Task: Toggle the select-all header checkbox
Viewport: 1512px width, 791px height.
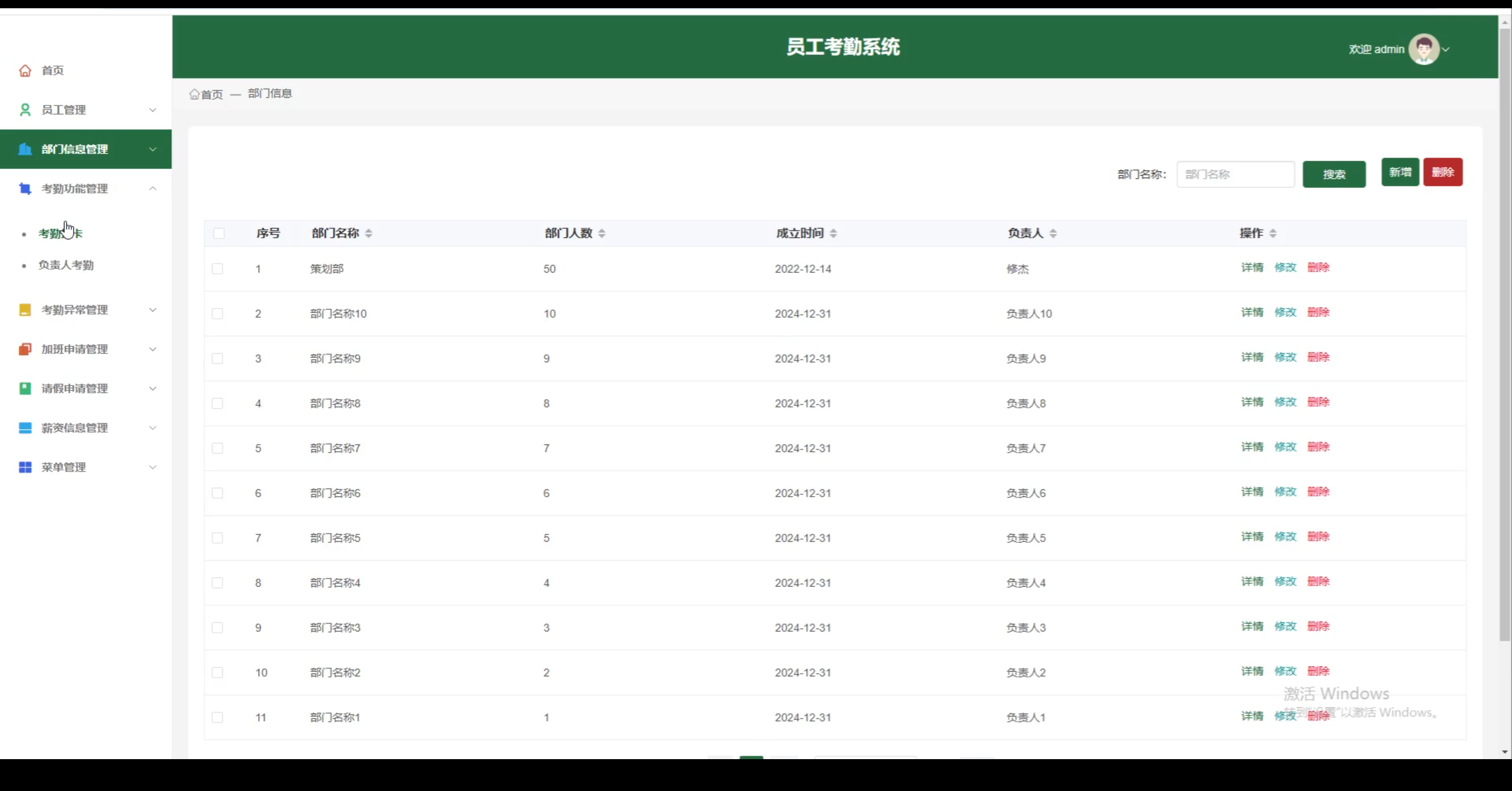Action: [x=219, y=234]
